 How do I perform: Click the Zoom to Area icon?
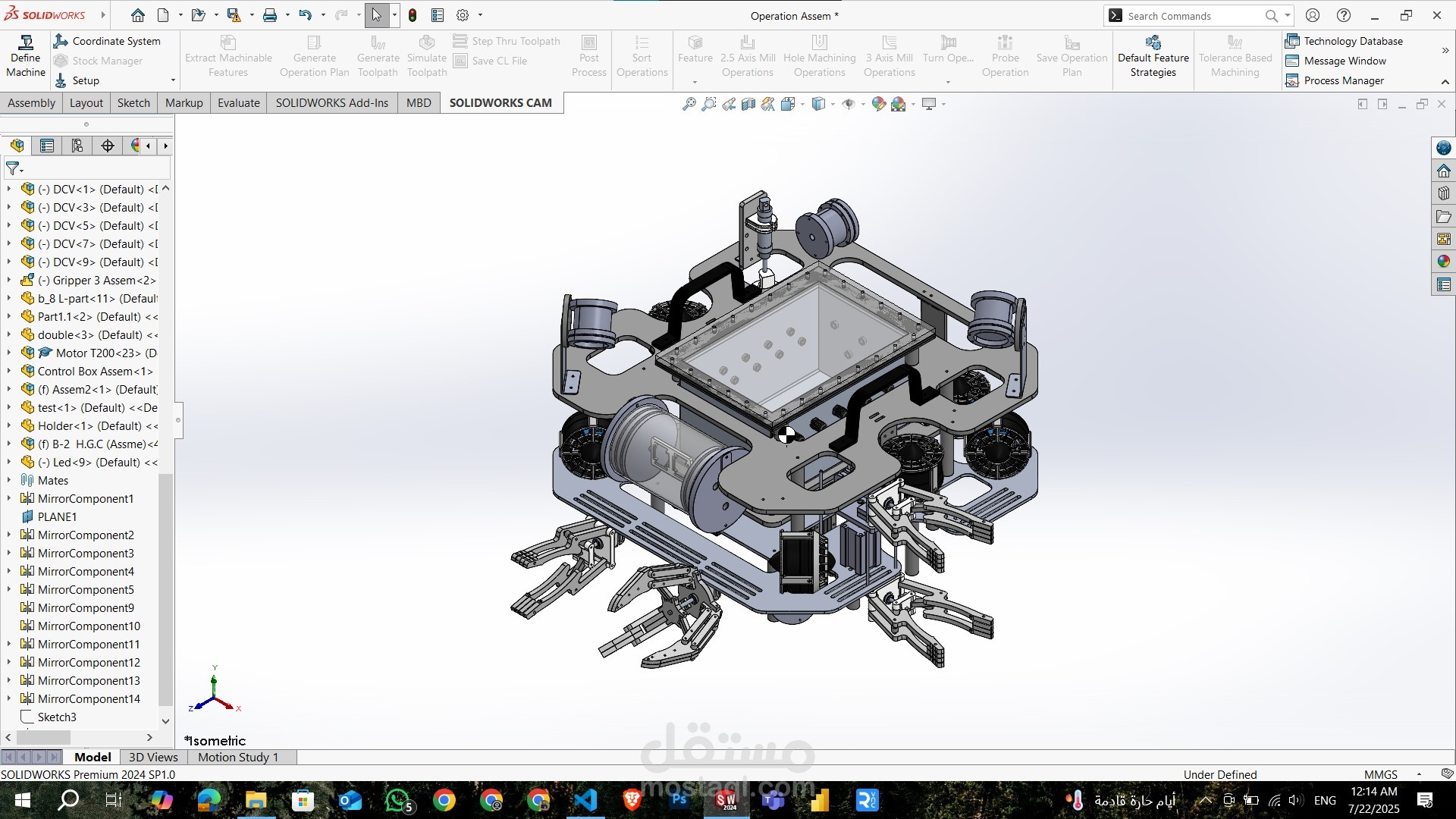click(708, 104)
